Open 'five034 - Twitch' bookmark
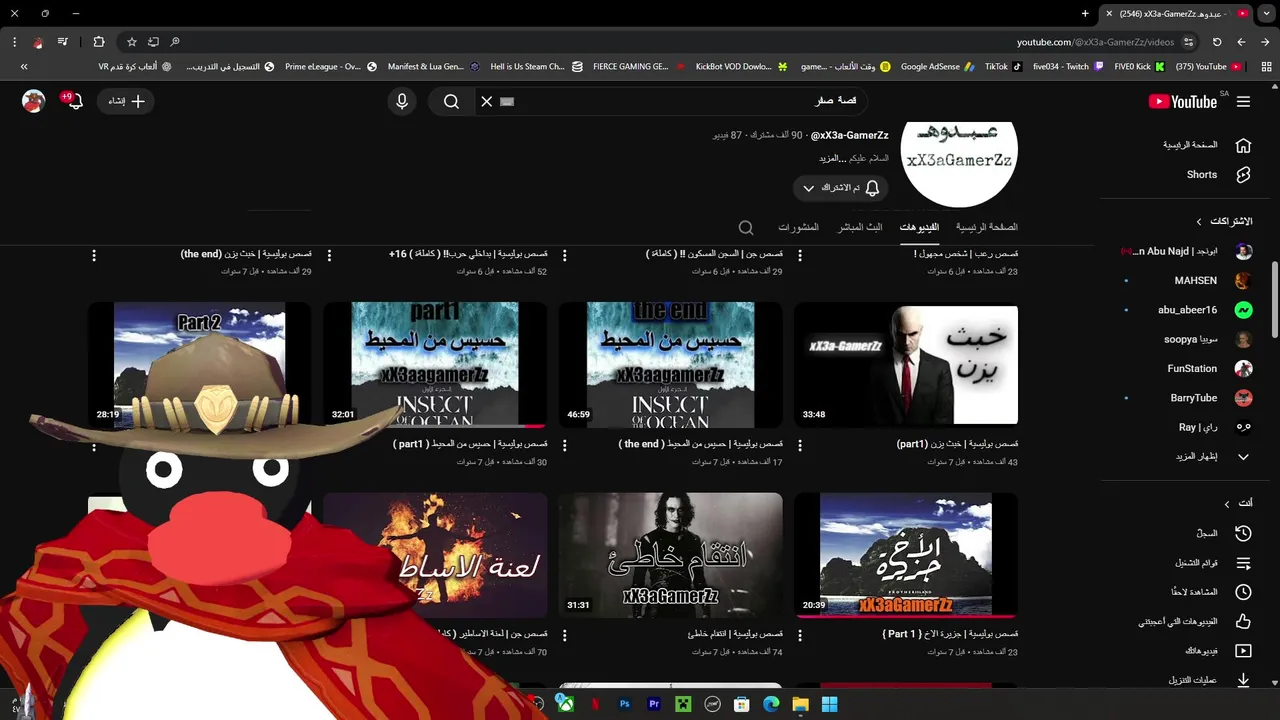This screenshot has width=1280, height=720. click(1067, 67)
